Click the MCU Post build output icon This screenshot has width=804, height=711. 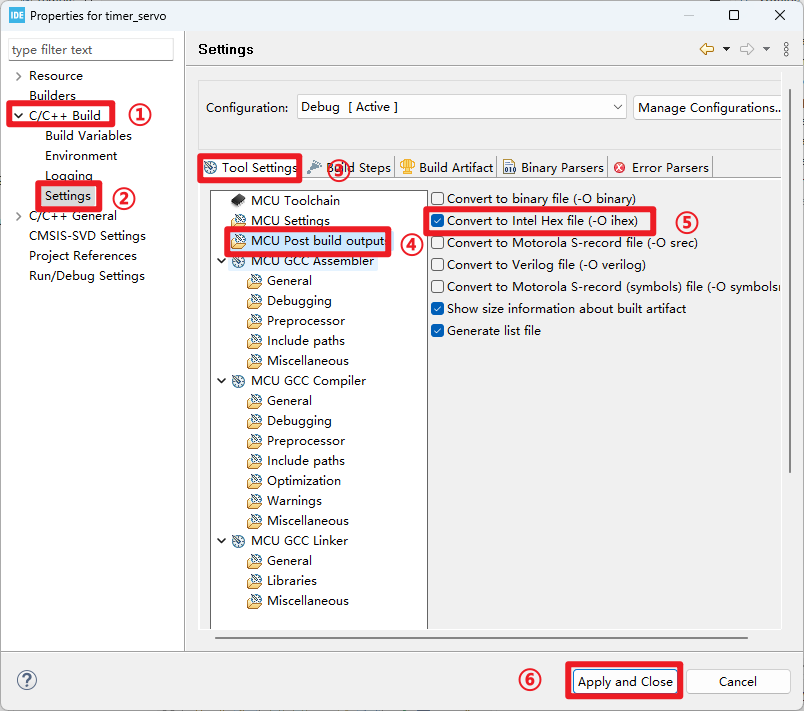238,240
